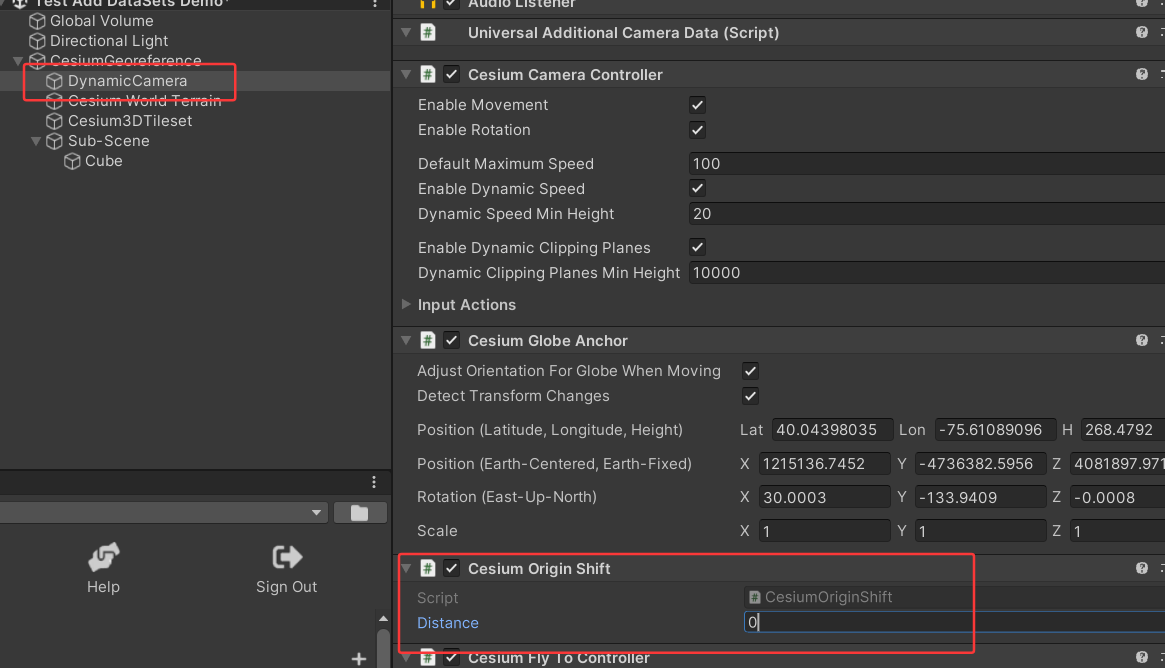Click the Sign Out icon

click(x=287, y=557)
